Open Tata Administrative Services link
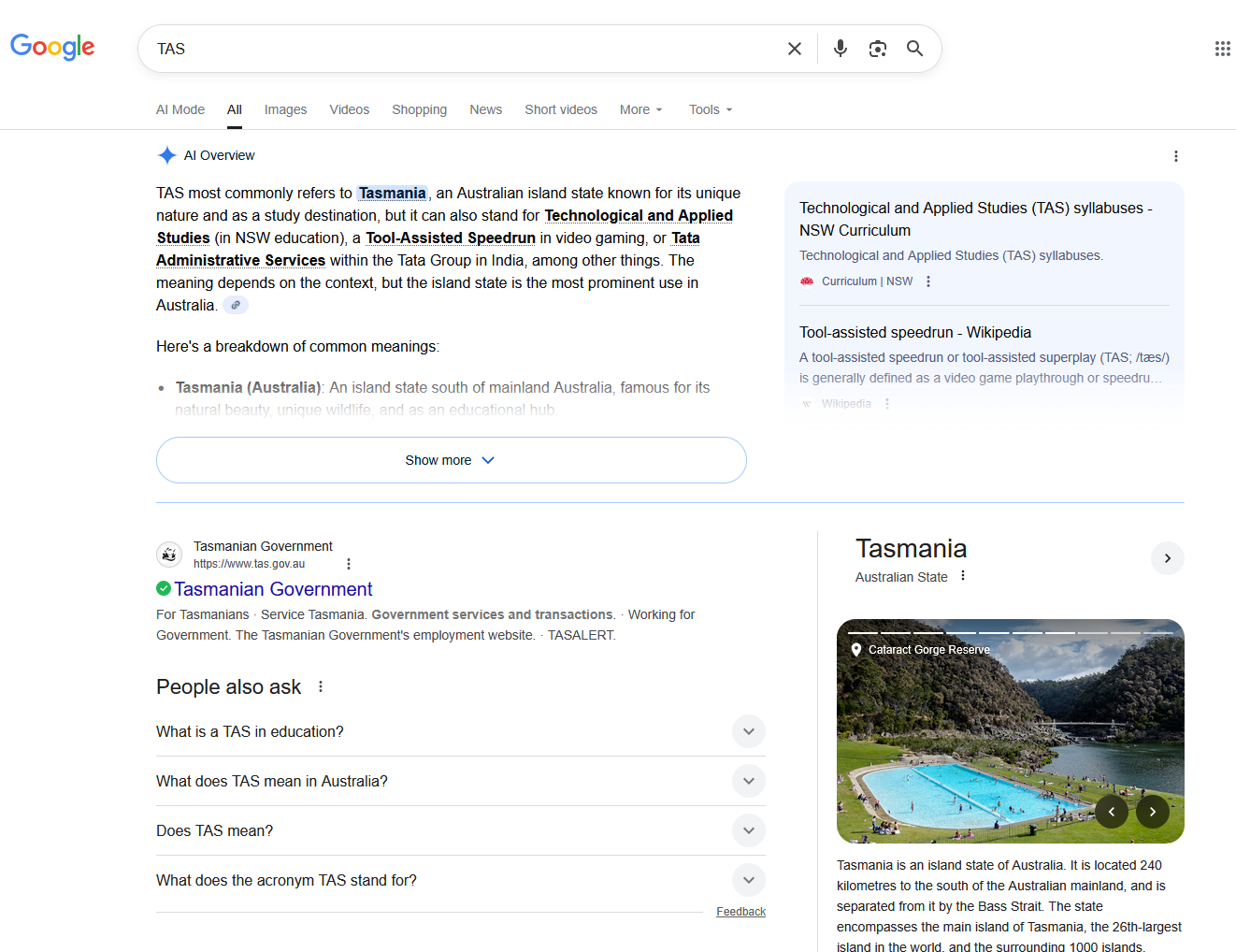This screenshot has height=952, width=1236. [240, 260]
